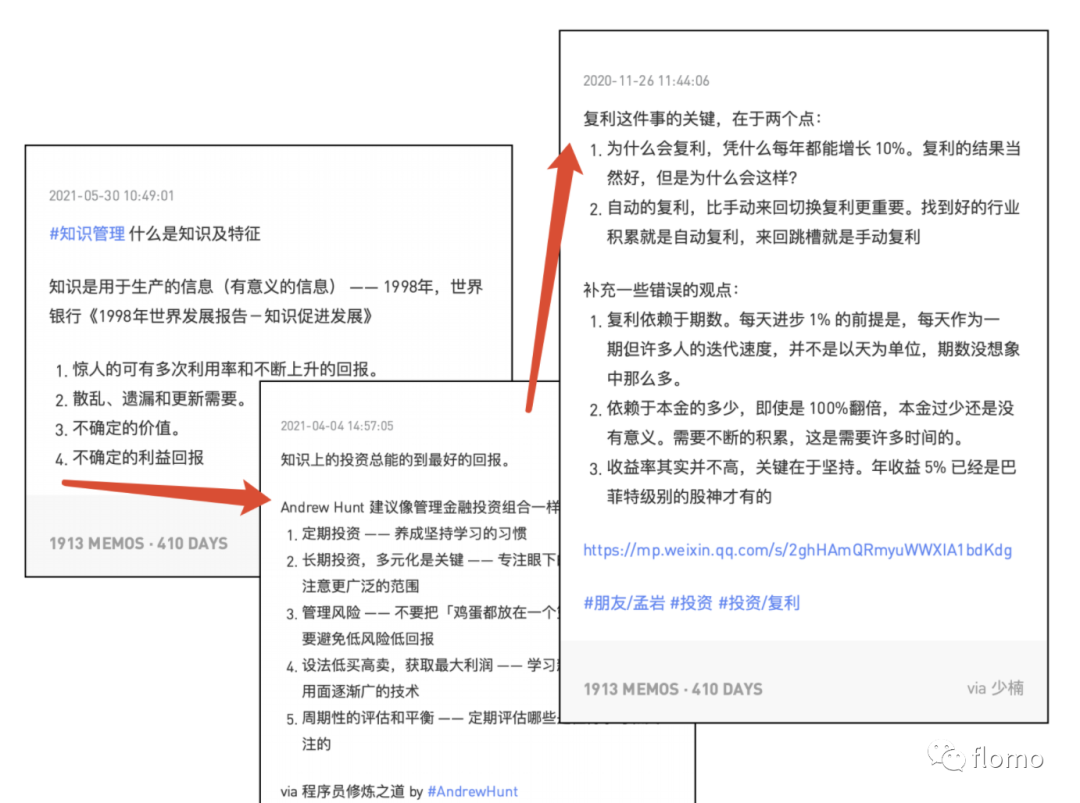Click the timestamp 2021-04-04 14:57:05
Screen dimensions: 1080x803
click(337, 426)
